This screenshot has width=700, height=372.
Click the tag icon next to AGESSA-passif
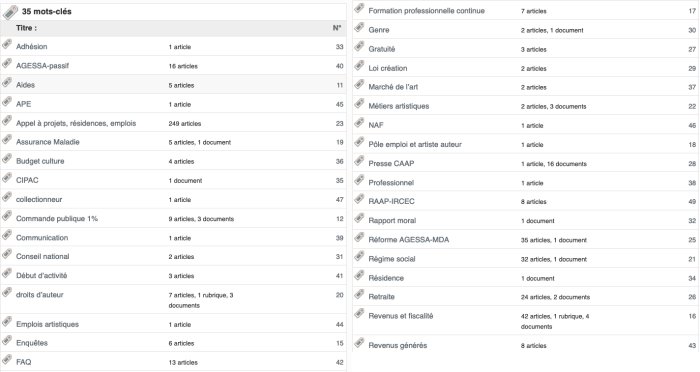(x=7, y=63)
